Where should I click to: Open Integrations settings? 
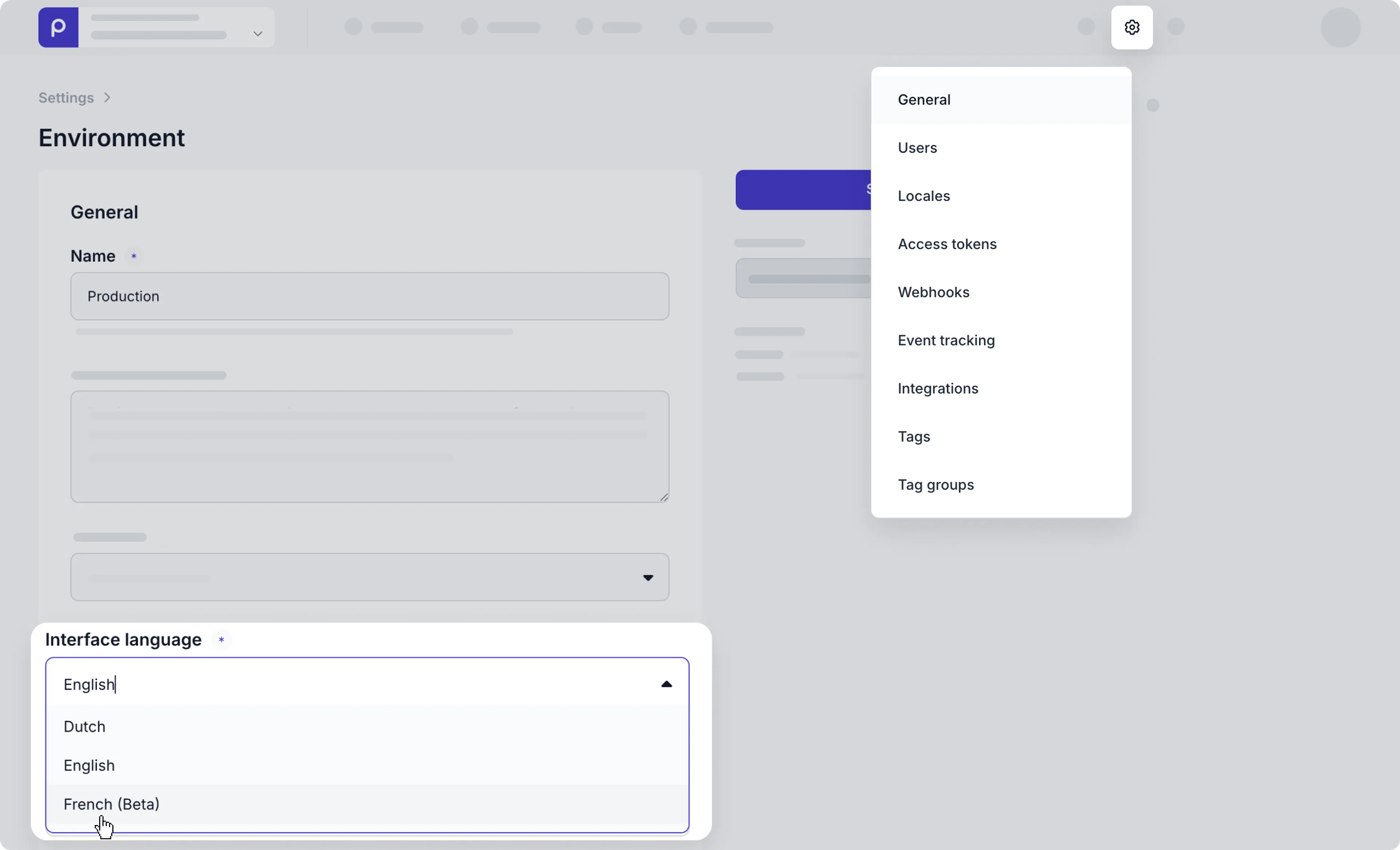937,388
